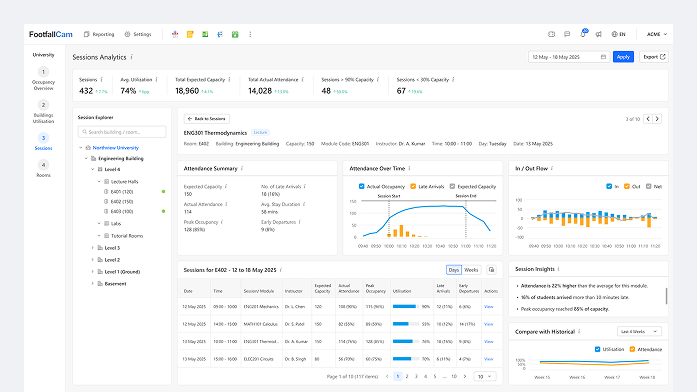Open View link for ENG201 Mechanics row

[489, 307]
